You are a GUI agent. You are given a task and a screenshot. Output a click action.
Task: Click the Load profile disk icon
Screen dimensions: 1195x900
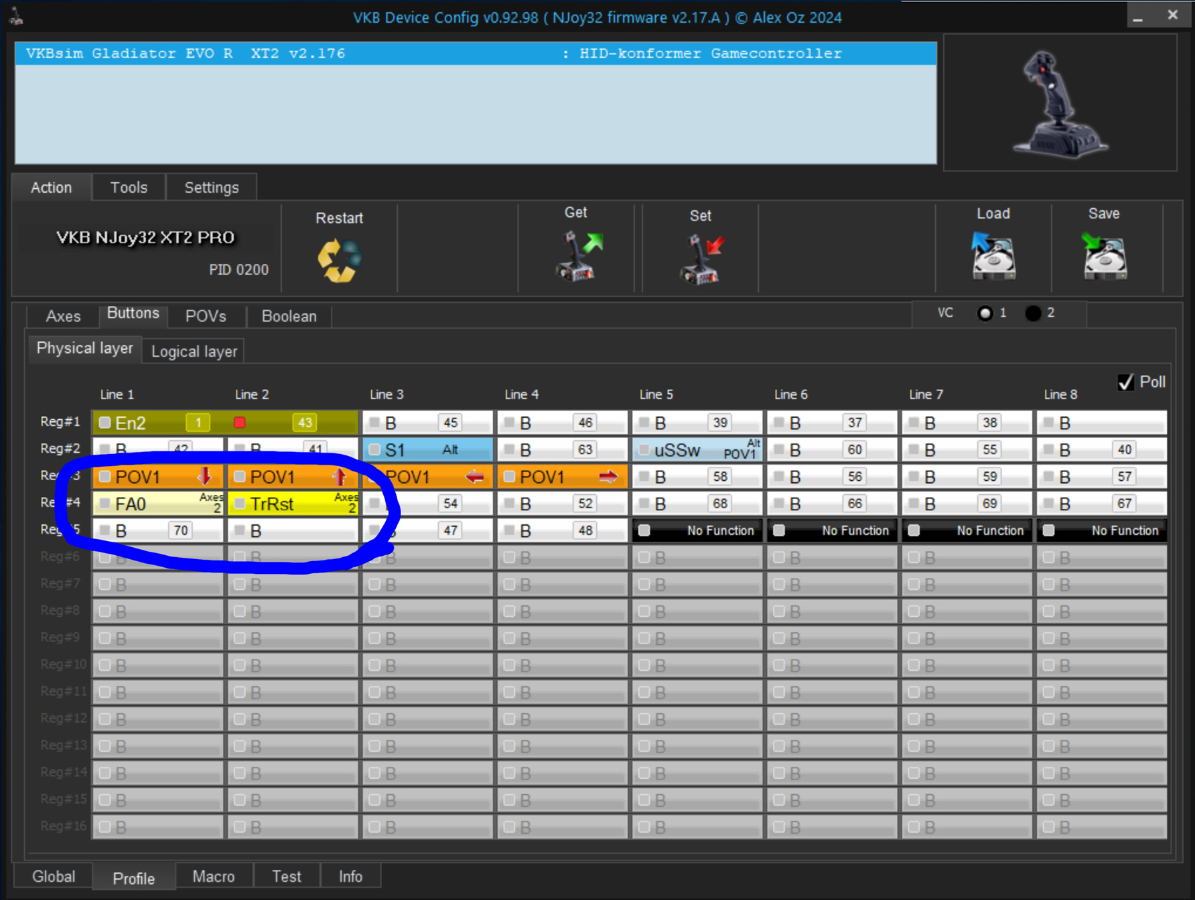[x=993, y=256]
